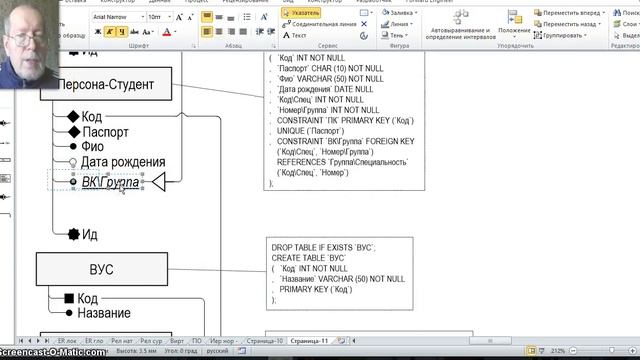Switch to the Вирт page tab

[177, 340]
